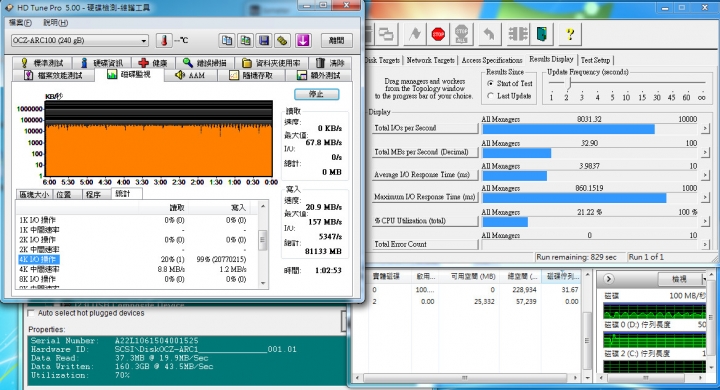
Task: Open the 標準測試 benchmark tab with bulb icon
Action: (x=43, y=63)
